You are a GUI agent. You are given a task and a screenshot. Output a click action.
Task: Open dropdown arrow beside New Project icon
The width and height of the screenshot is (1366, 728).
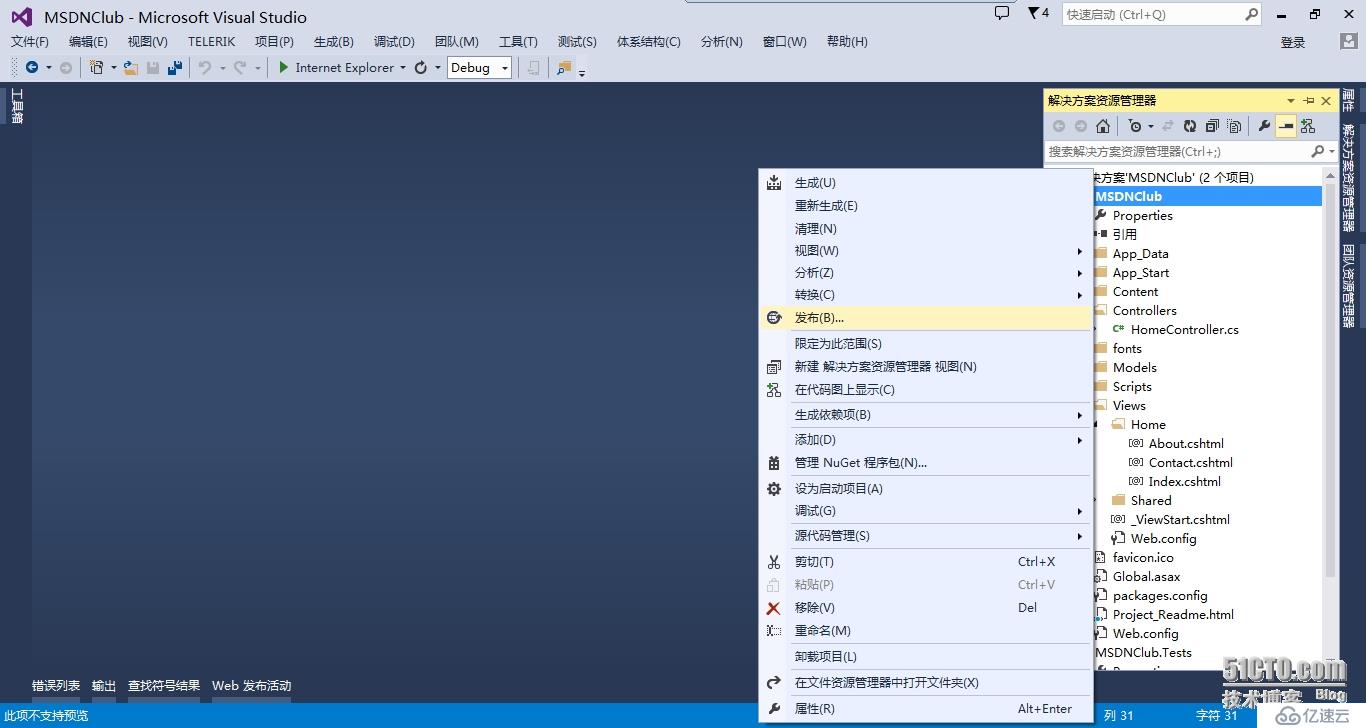113,67
